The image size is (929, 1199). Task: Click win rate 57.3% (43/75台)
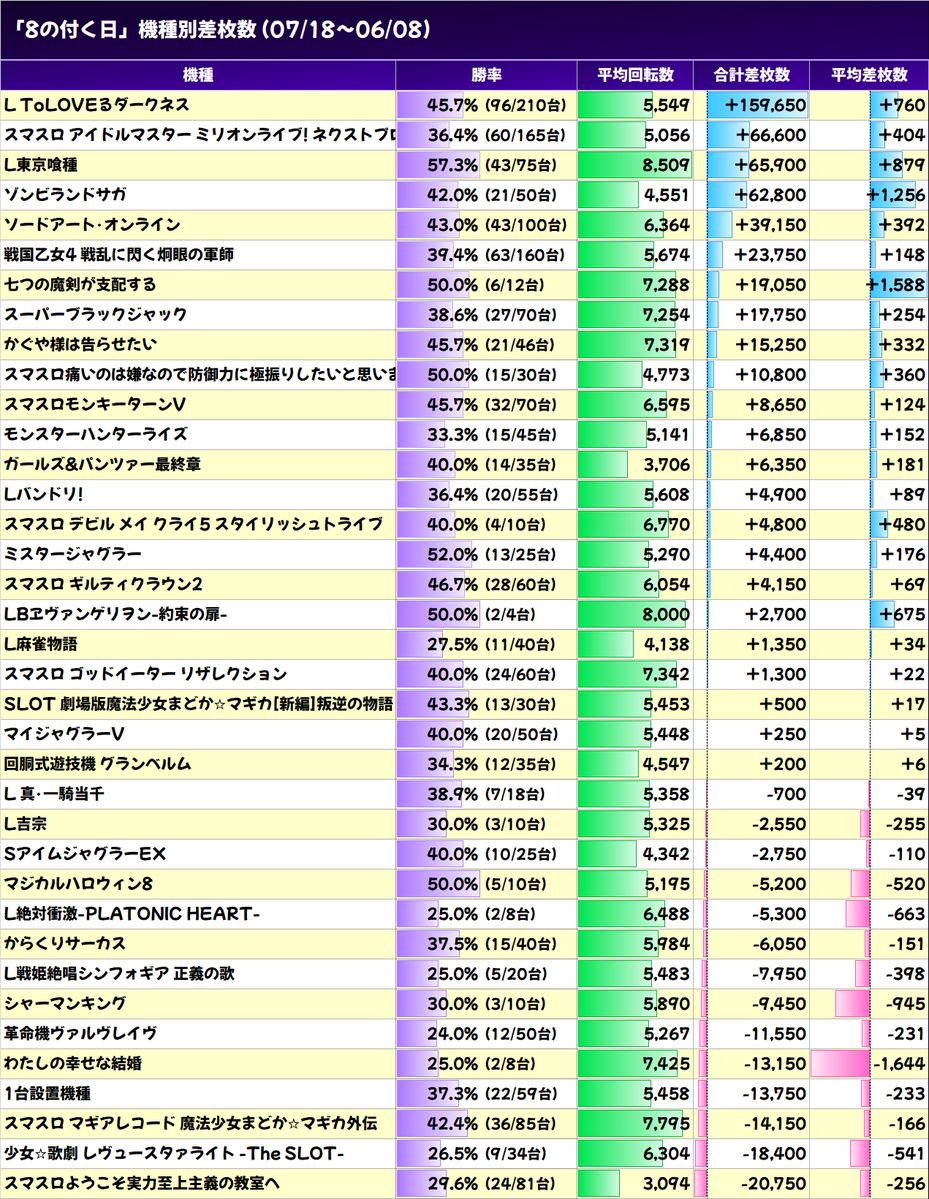point(492,164)
